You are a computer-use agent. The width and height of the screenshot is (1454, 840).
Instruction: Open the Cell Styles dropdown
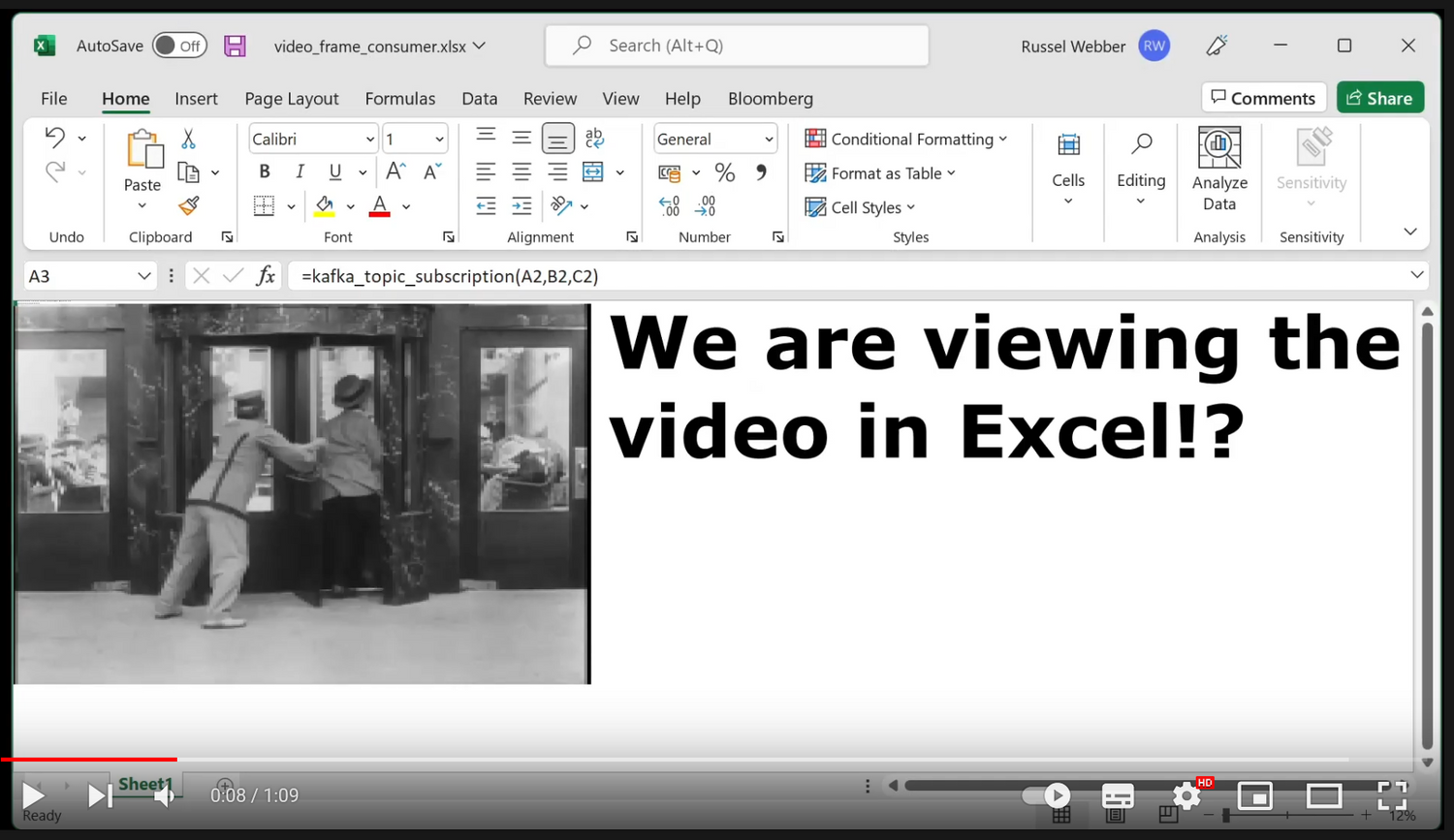(x=861, y=206)
